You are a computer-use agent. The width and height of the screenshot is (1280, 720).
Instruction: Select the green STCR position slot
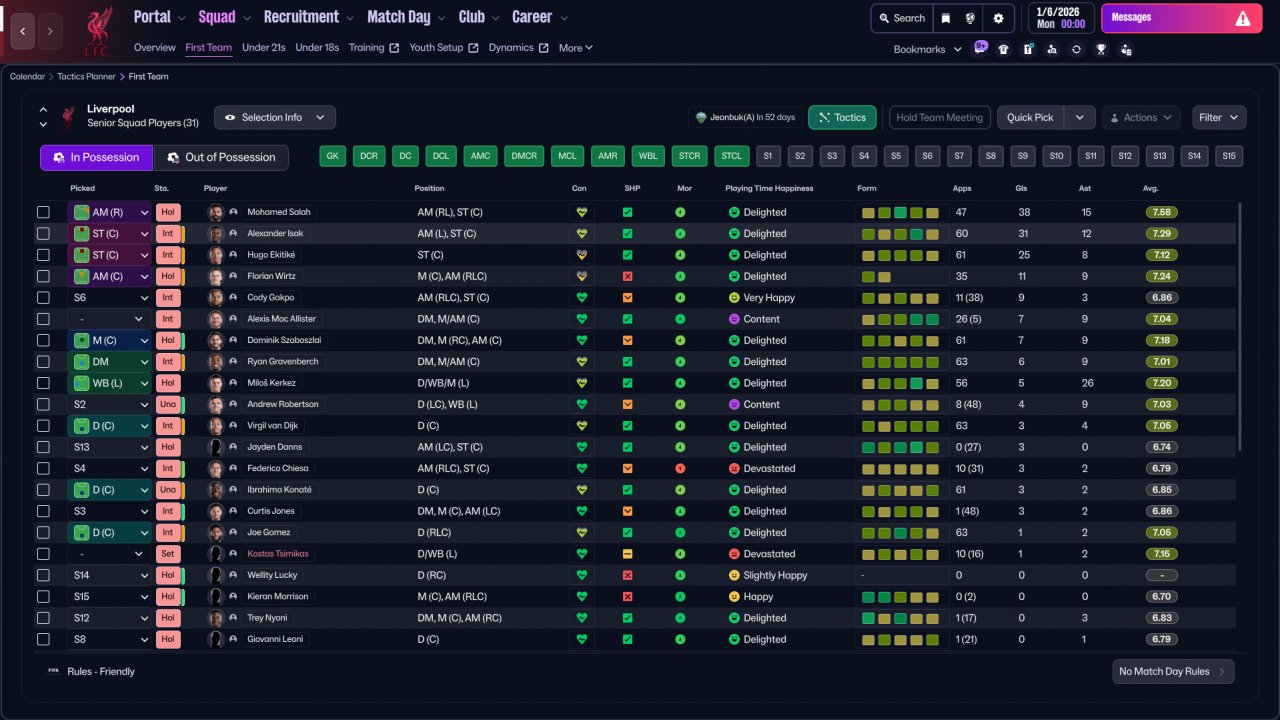click(x=688, y=156)
